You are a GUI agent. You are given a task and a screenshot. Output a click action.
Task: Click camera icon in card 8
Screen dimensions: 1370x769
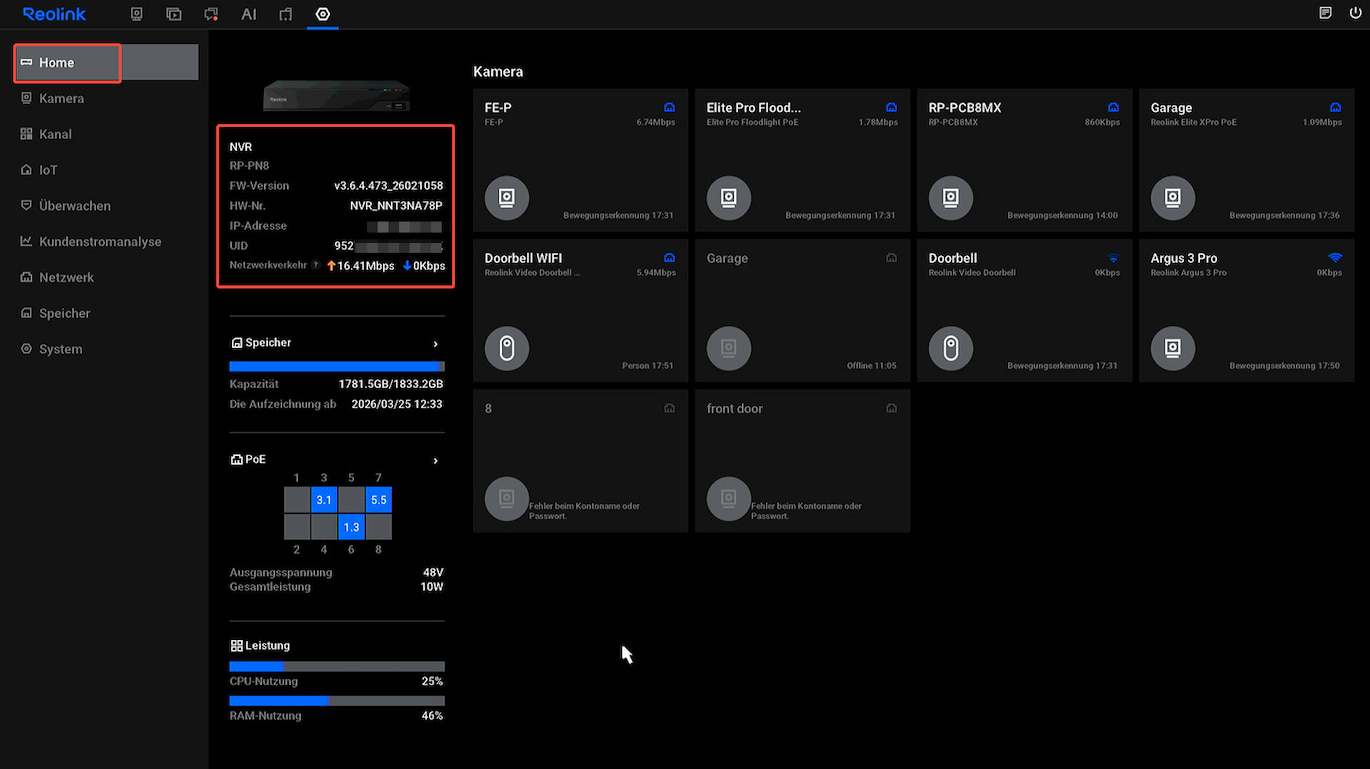click(x=507, y=498)
